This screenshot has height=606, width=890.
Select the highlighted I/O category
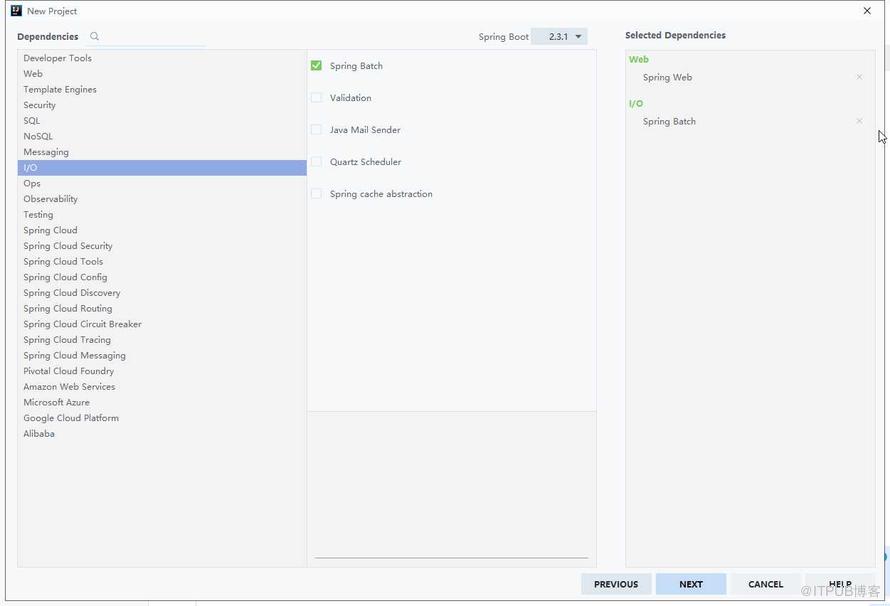click(162, 167)
